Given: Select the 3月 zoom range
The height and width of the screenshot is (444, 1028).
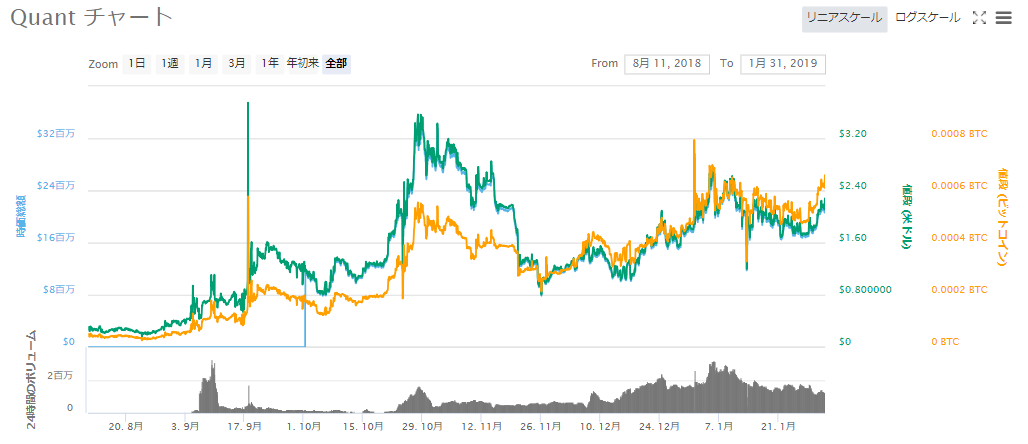Looking at the screenshot, I should coord(237,64).
